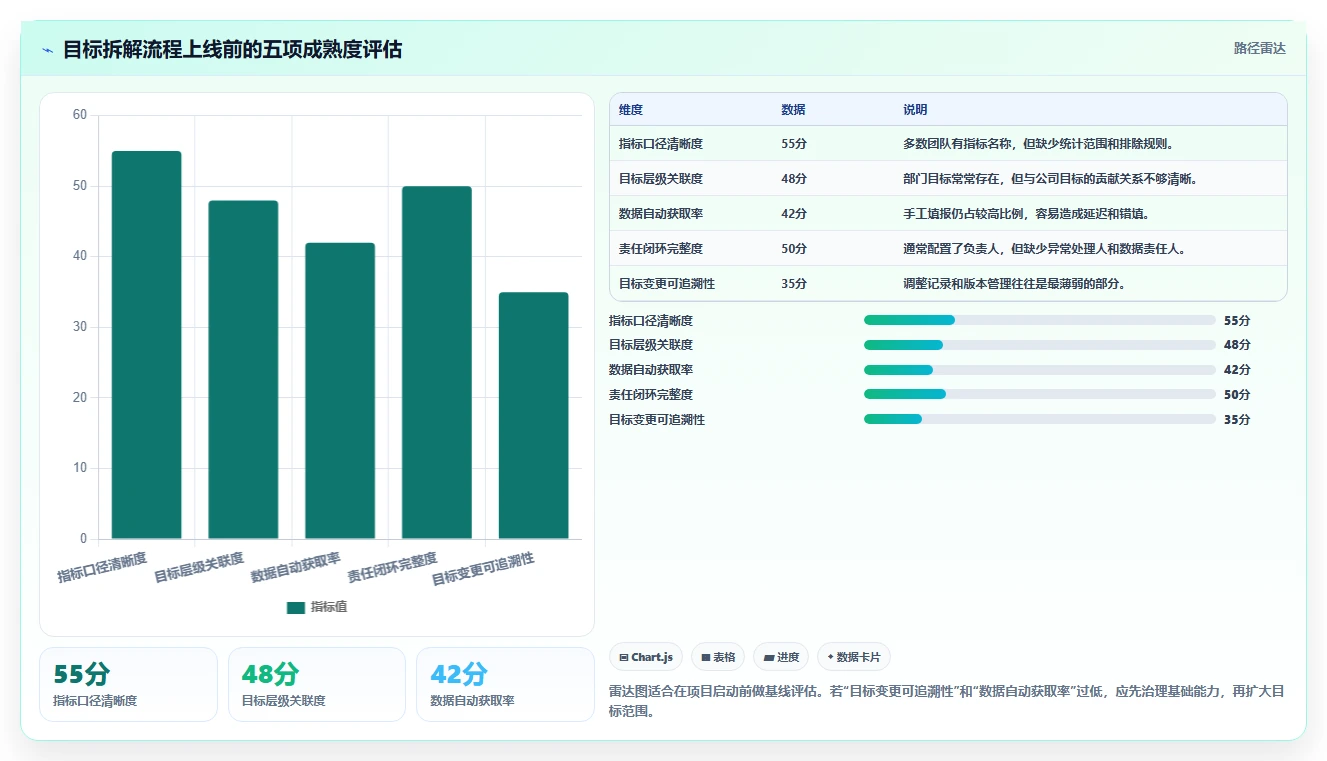Viewport: 1327px width, 761px height.
Task: Click the 责任闭环完整度 bar in the chart
Action: (x=437, y=363)
